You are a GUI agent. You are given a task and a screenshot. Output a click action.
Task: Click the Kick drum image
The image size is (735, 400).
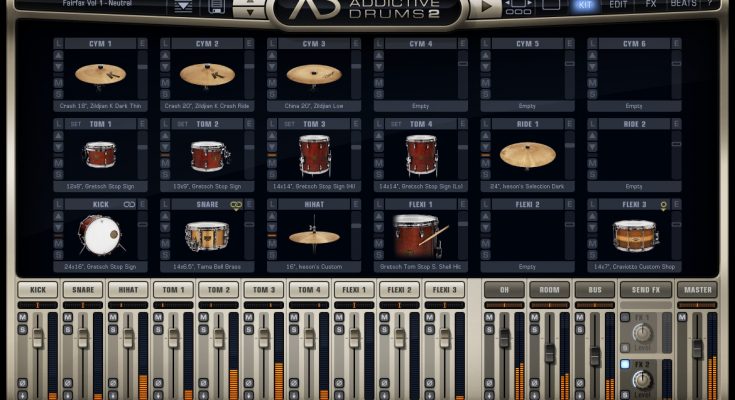click(x=99, y=235)
